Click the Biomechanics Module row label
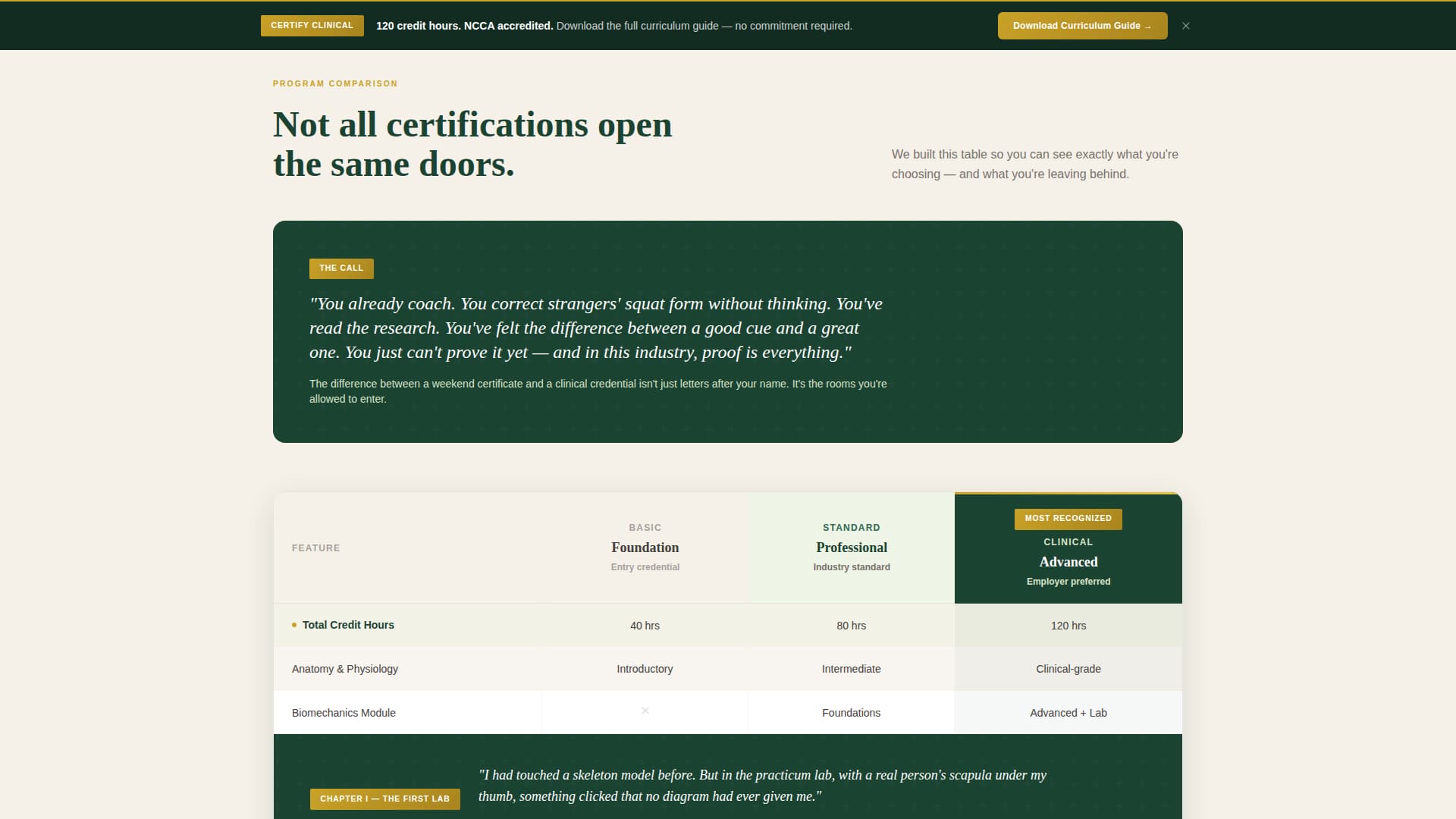The image size is (1456, 819). pos(344,713)
